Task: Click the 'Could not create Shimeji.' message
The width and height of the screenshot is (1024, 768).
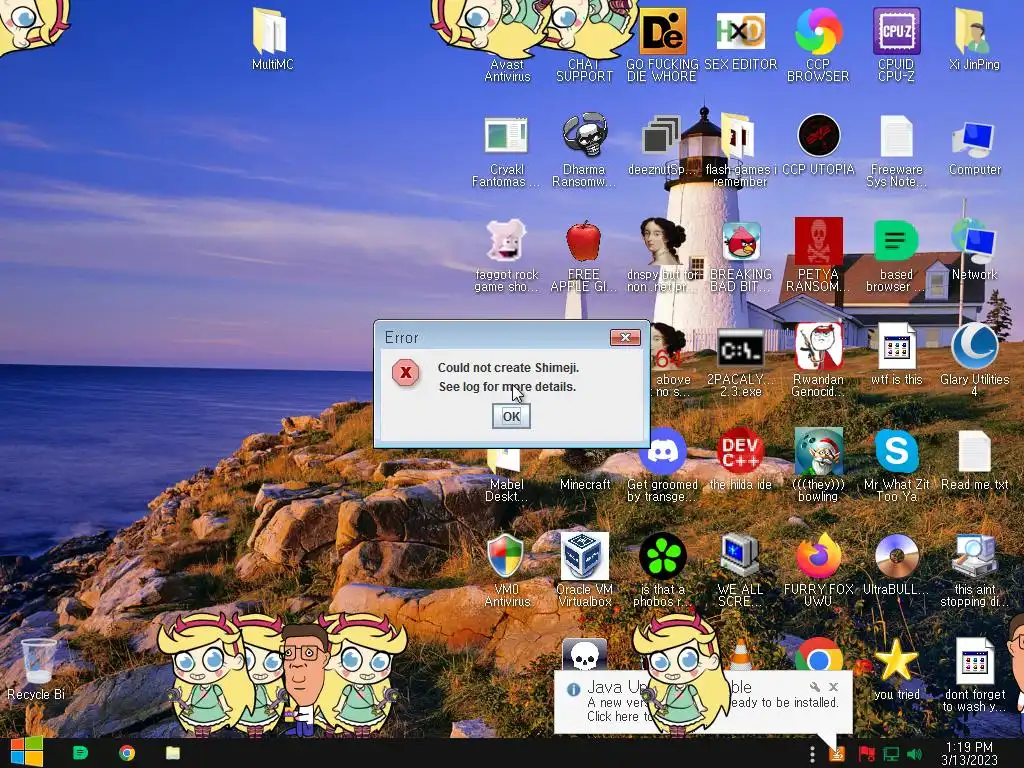Action: pyautogui.click(x=508, y=368)
